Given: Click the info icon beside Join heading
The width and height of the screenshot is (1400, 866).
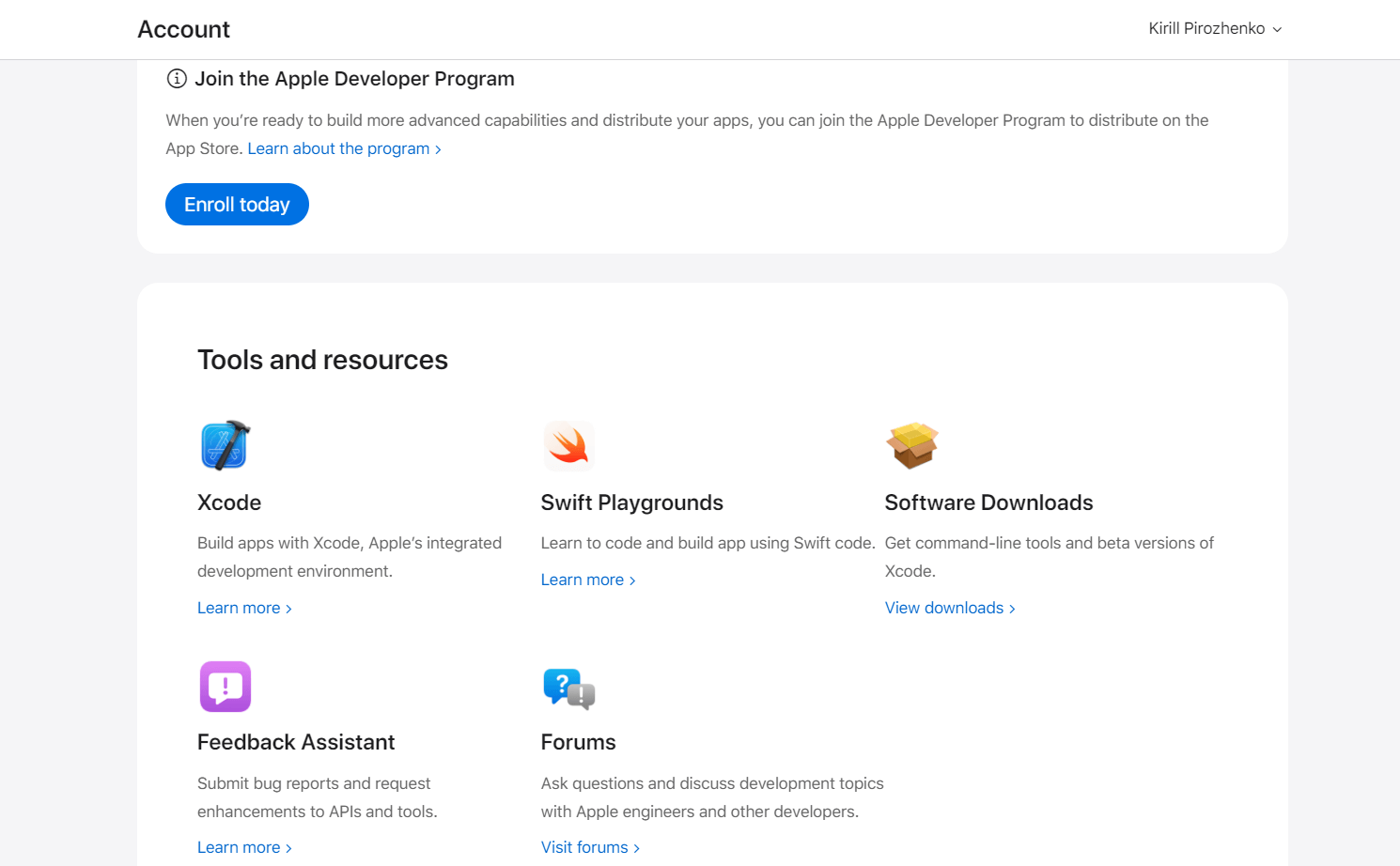Looking at the screenshot, I should pyautogui.click(x=177, y=79).
